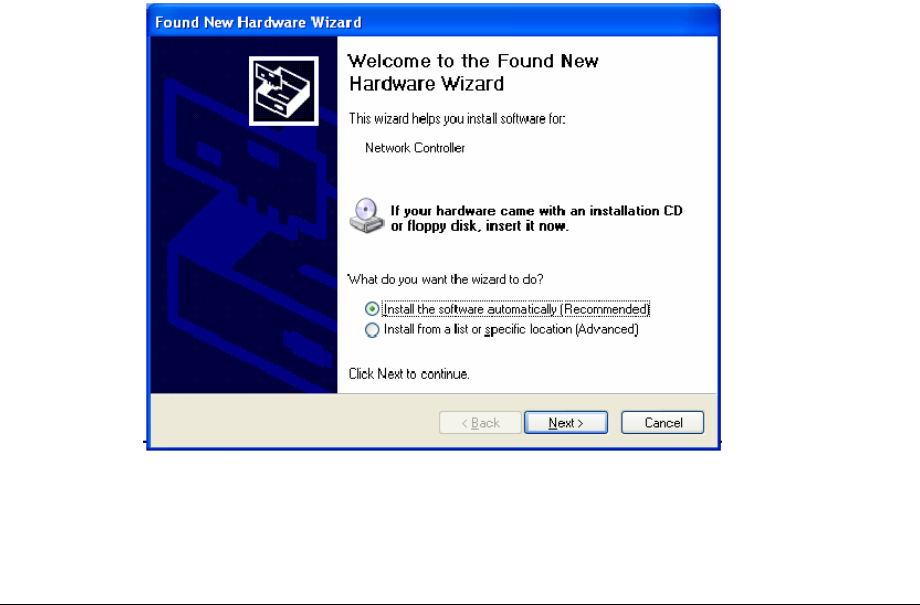Click the "This wizard helps you install software for" line
Screen dimensions: 920x605
[x=457, y=119]
